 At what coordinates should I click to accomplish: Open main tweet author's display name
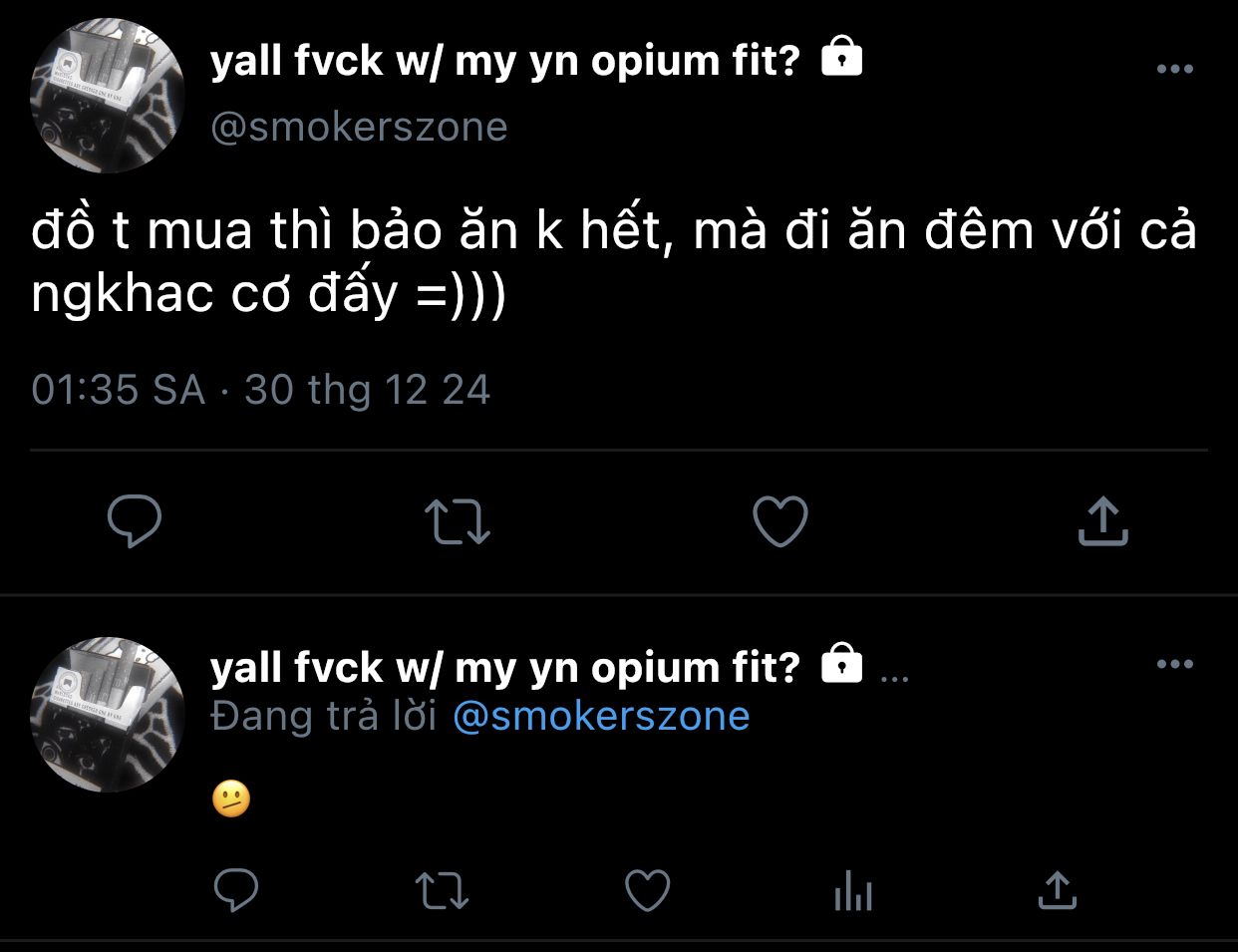[504, 61]
